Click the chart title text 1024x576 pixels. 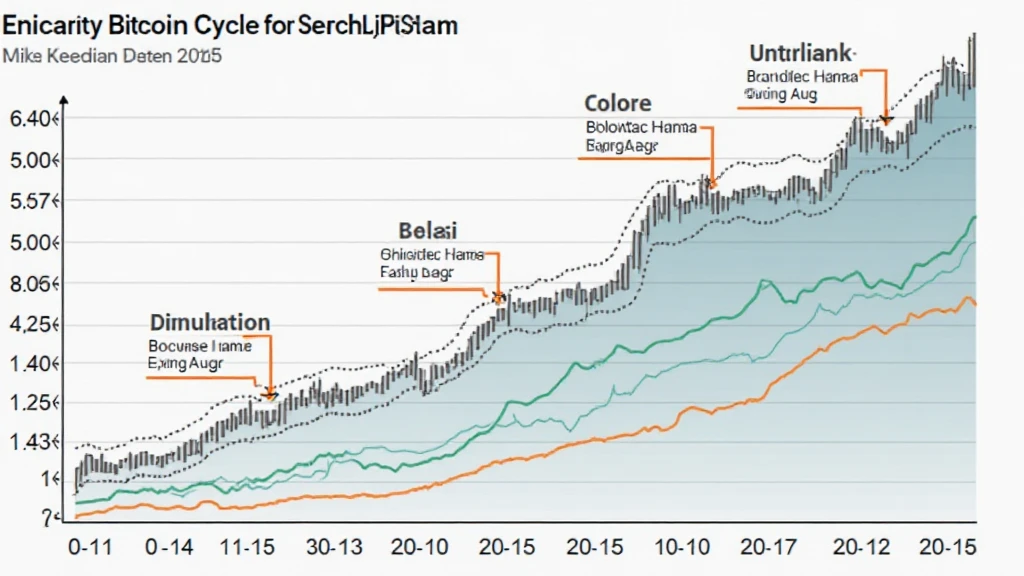point(232,25)
